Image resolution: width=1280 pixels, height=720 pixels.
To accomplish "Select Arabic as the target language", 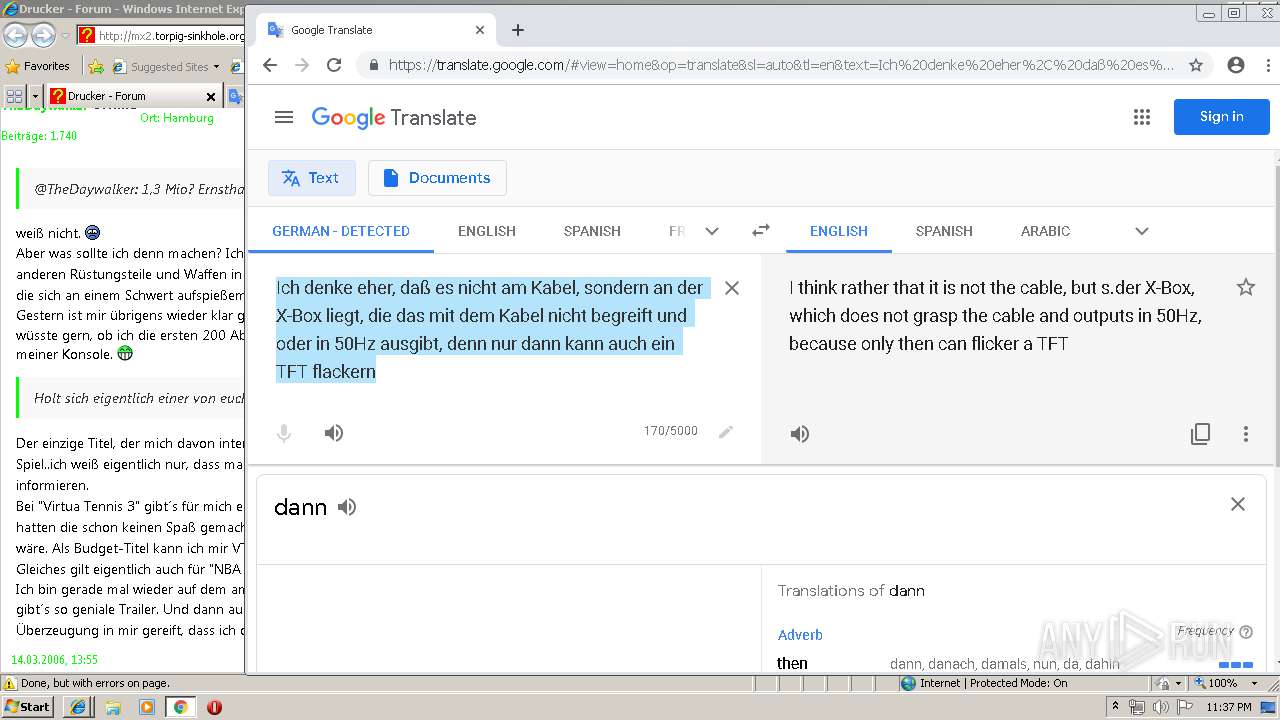I will (x=1046, y=231).
